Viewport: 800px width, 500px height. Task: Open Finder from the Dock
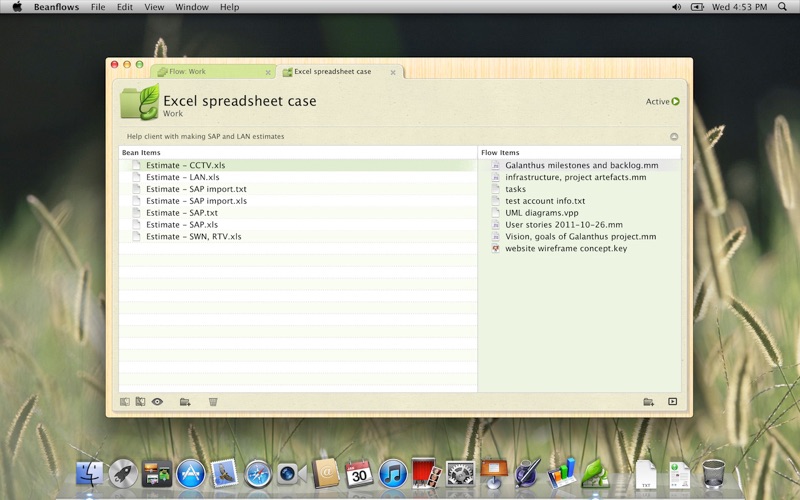(89, 473)
